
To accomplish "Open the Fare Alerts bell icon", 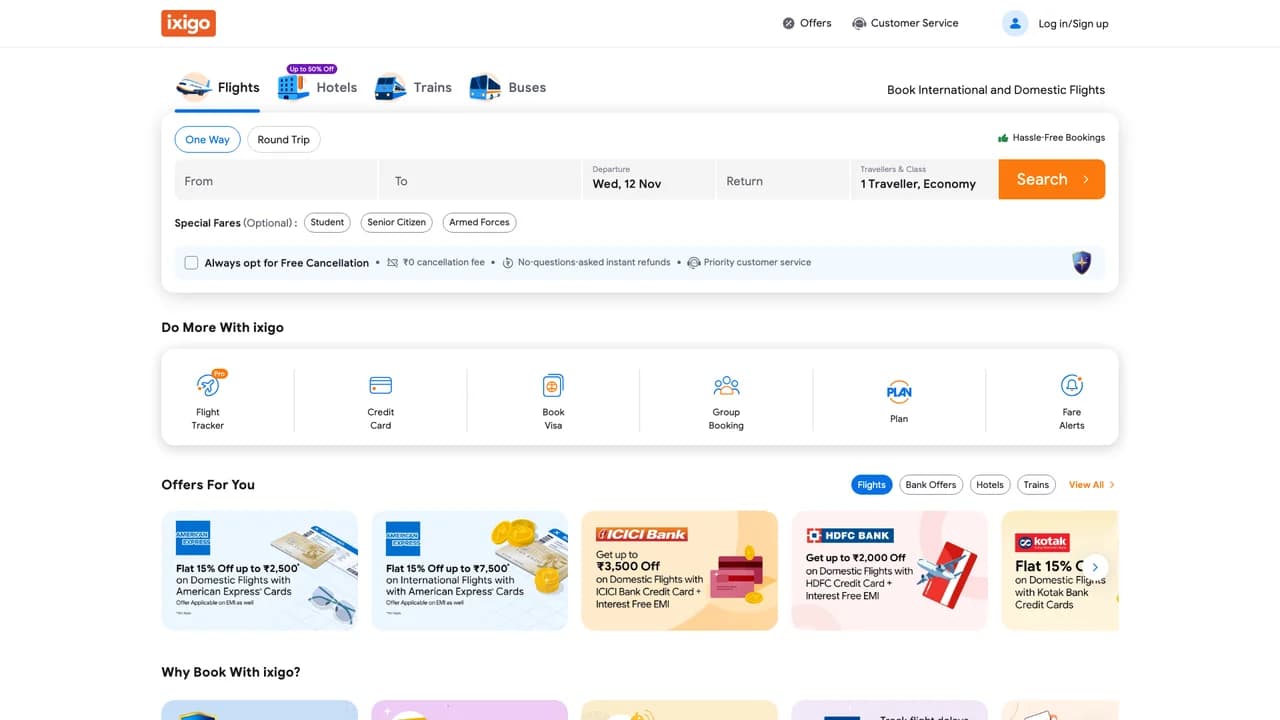I will [x=1072, y=385].
